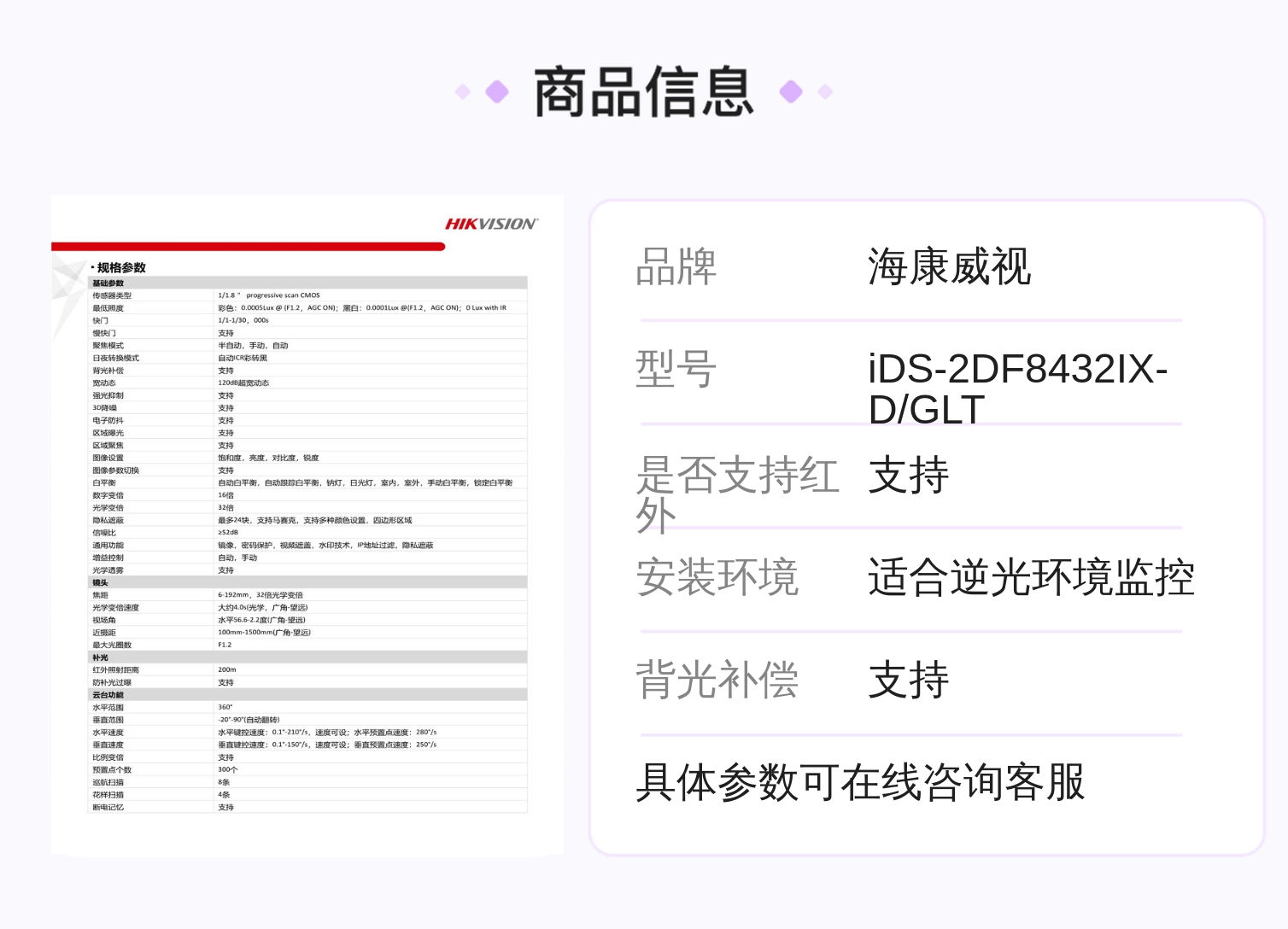
Task: Click the value '120dB超宽动态'
Action: coord(243,383)
